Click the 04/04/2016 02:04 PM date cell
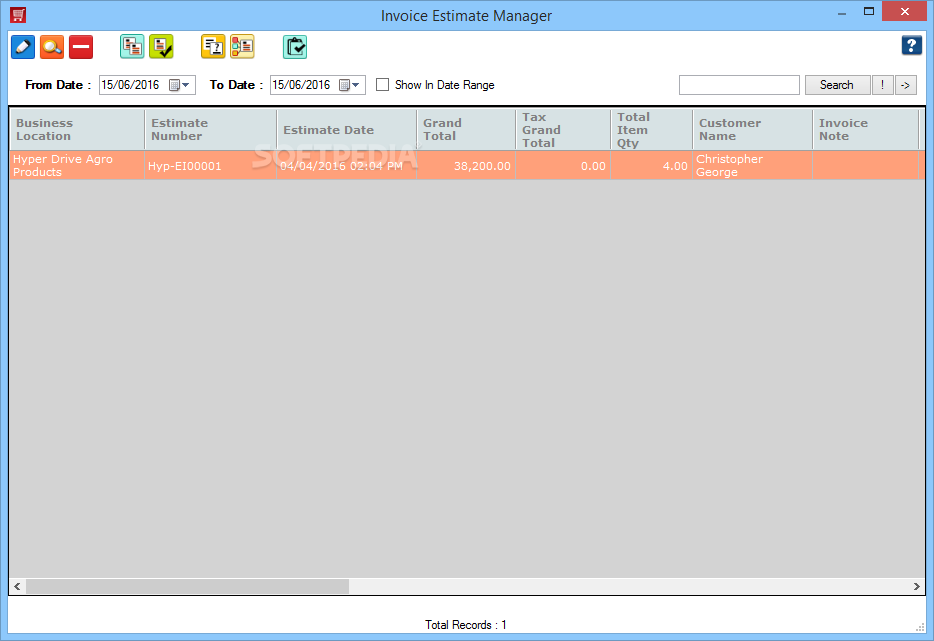 point(347,166)
